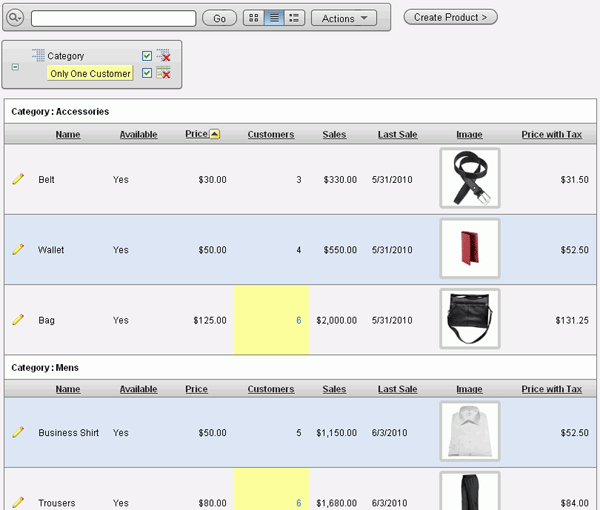
Task: Open the Trousers product image
Action: pos(470,491)
